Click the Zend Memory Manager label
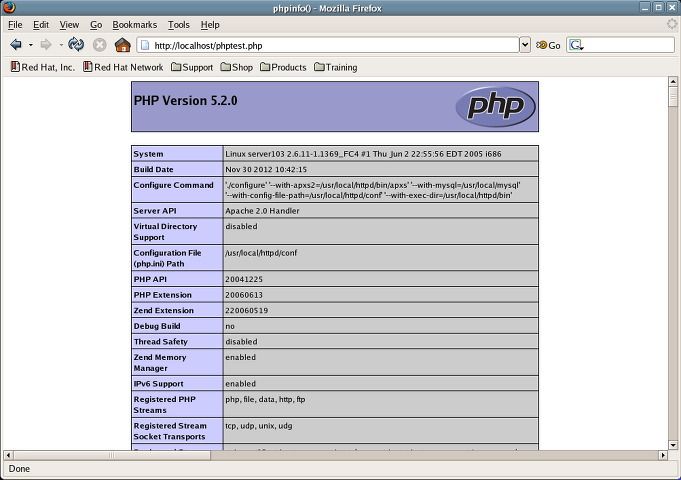This screenshot has width=681, height=480. click(x=159, y=363)
